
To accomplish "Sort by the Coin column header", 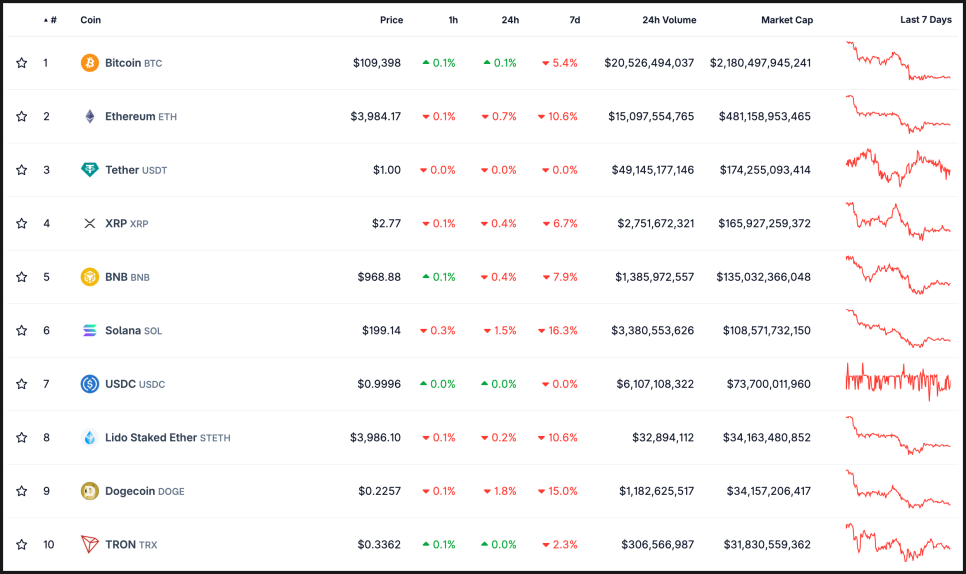I will coord(91,20).
